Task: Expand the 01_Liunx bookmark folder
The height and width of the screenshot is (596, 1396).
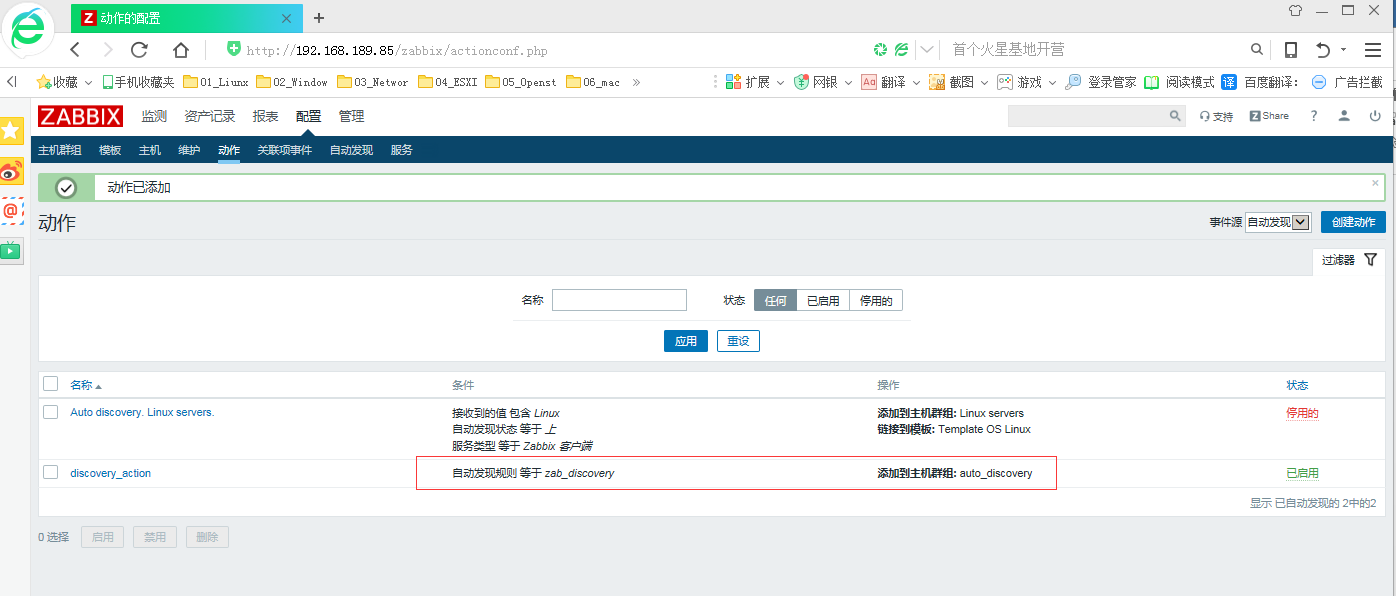Action: coord(216,82)
